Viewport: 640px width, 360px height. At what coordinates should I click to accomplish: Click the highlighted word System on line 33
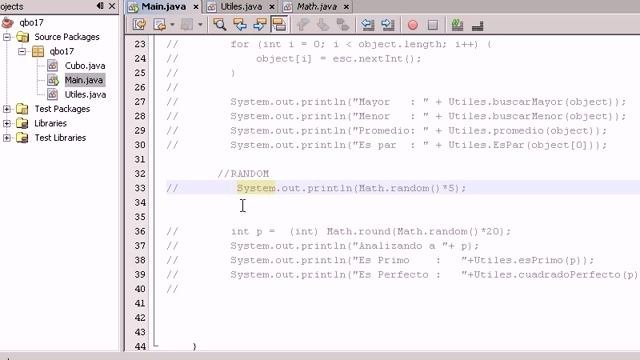point(256,188)
